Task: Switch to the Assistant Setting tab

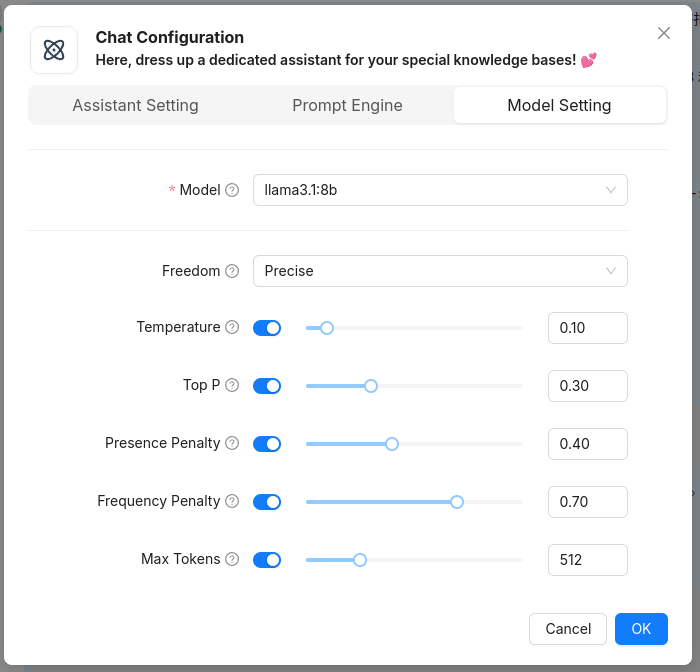Action: [136, 105]
